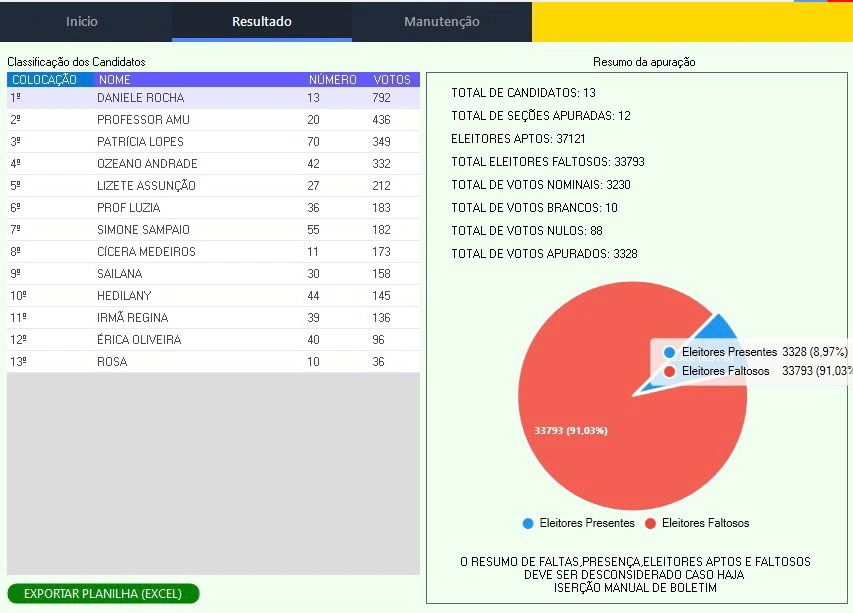Go to the Manutenção tab

(x=441, y=21)
